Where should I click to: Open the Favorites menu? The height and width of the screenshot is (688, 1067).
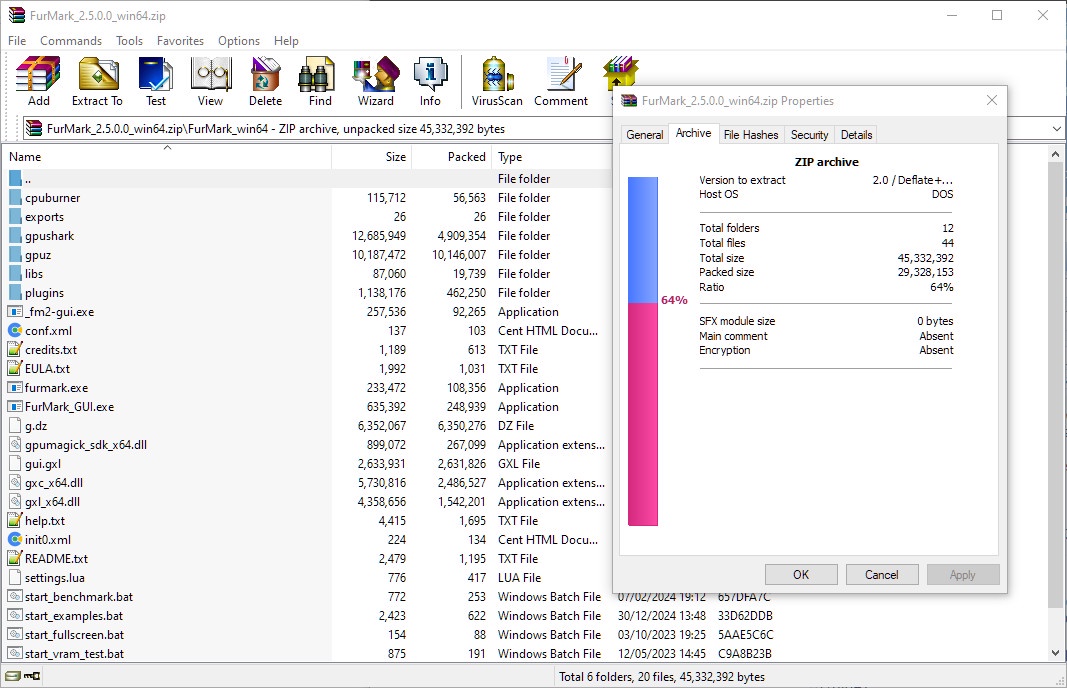tap(180, 41)
